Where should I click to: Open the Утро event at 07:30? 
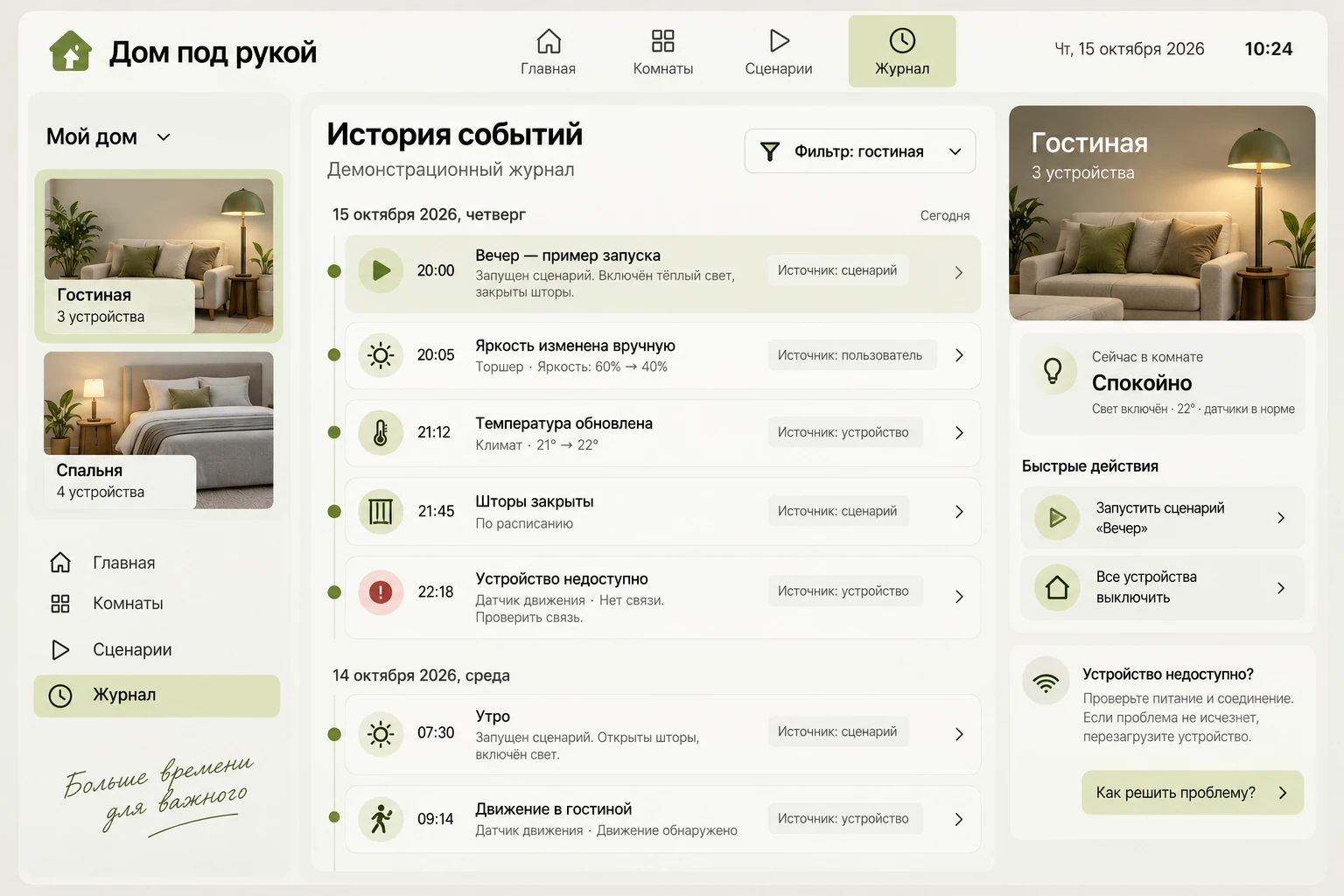click(x=662, y=734)
